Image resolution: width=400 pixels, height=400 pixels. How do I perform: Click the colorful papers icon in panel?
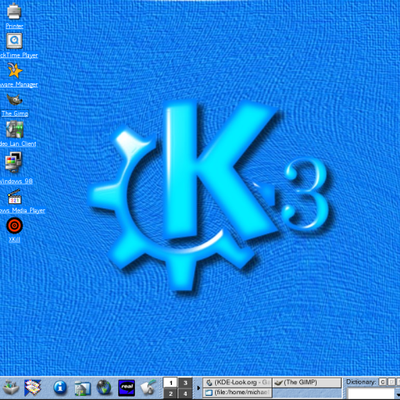[33, 388]
